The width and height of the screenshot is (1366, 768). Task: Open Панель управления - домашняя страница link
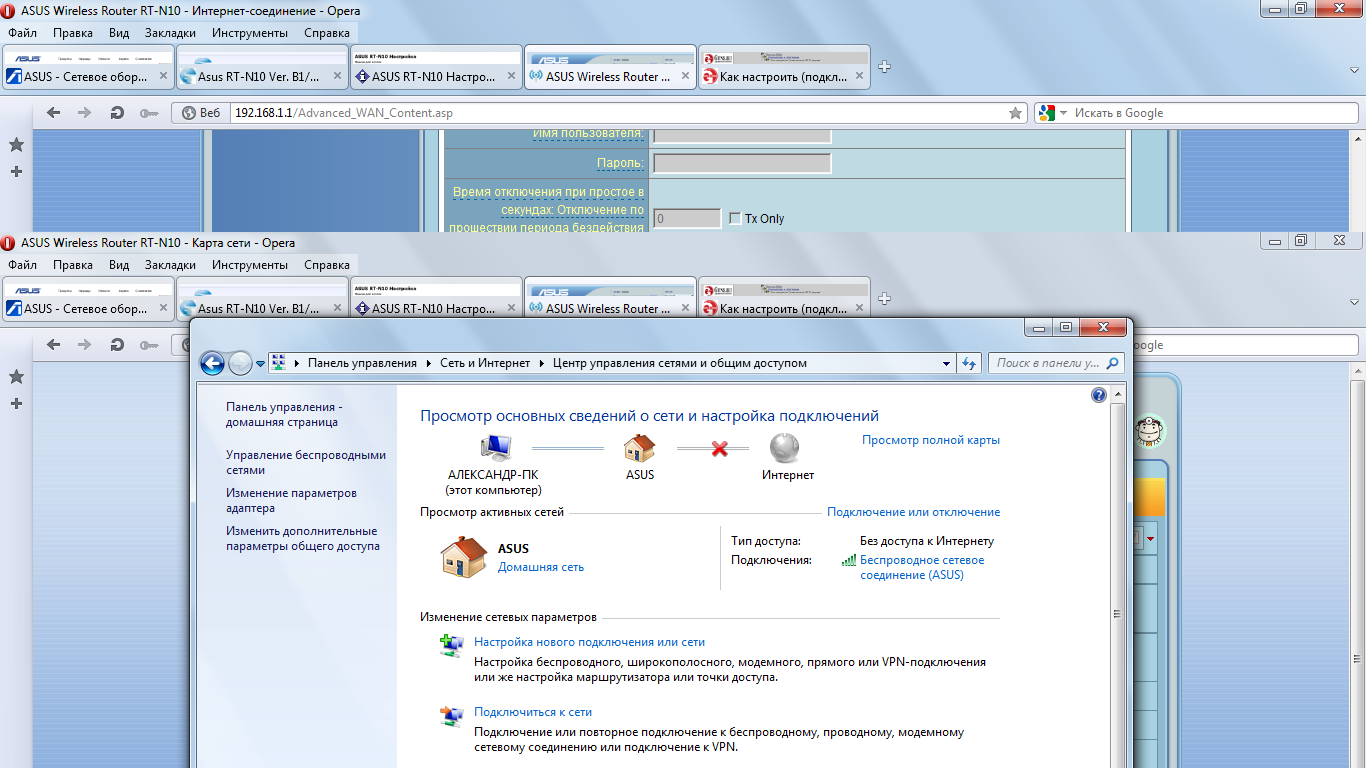(284, 414)
